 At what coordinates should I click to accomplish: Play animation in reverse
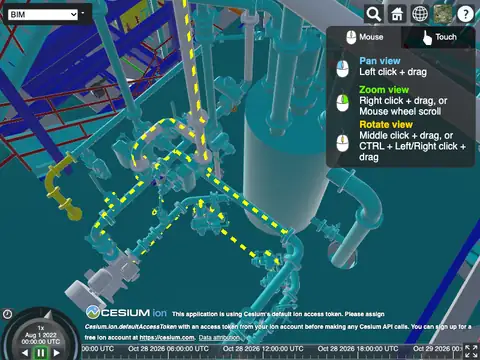pos(25,352)
